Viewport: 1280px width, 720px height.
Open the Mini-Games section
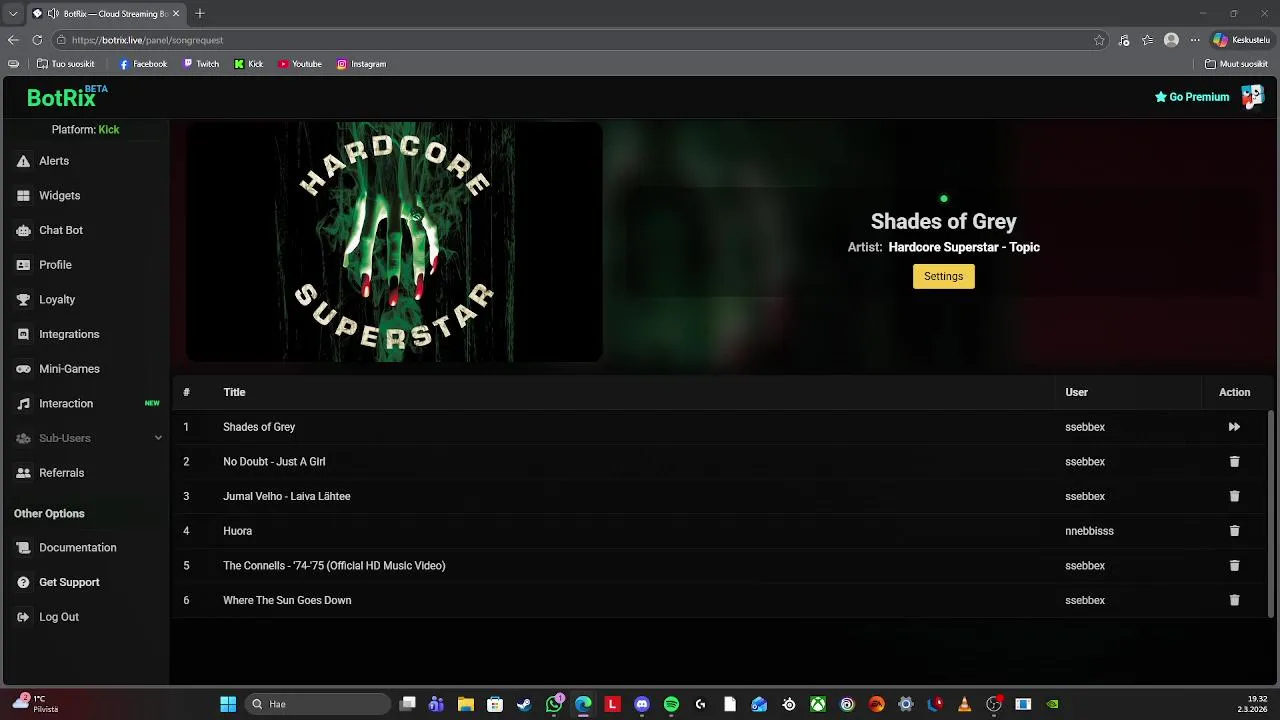[69, 369]
